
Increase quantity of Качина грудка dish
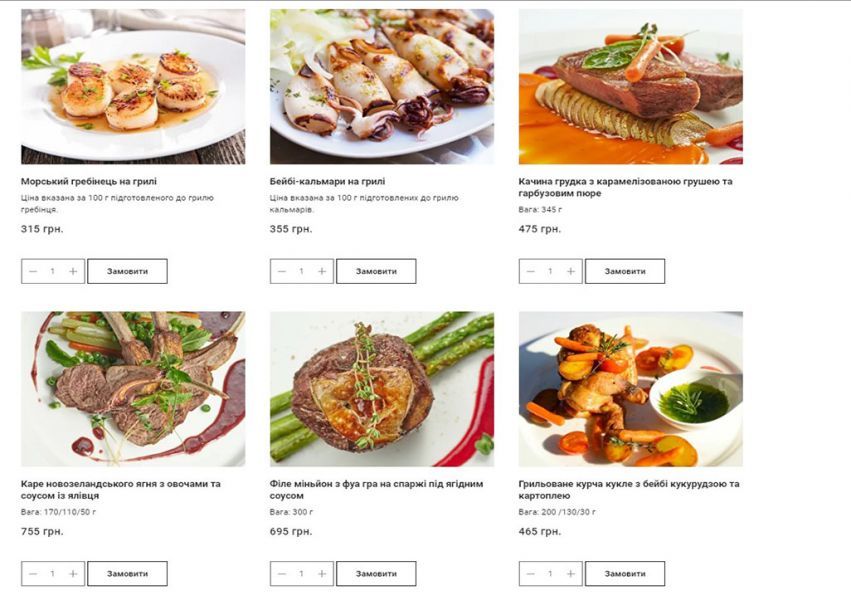tap(570, 271)
